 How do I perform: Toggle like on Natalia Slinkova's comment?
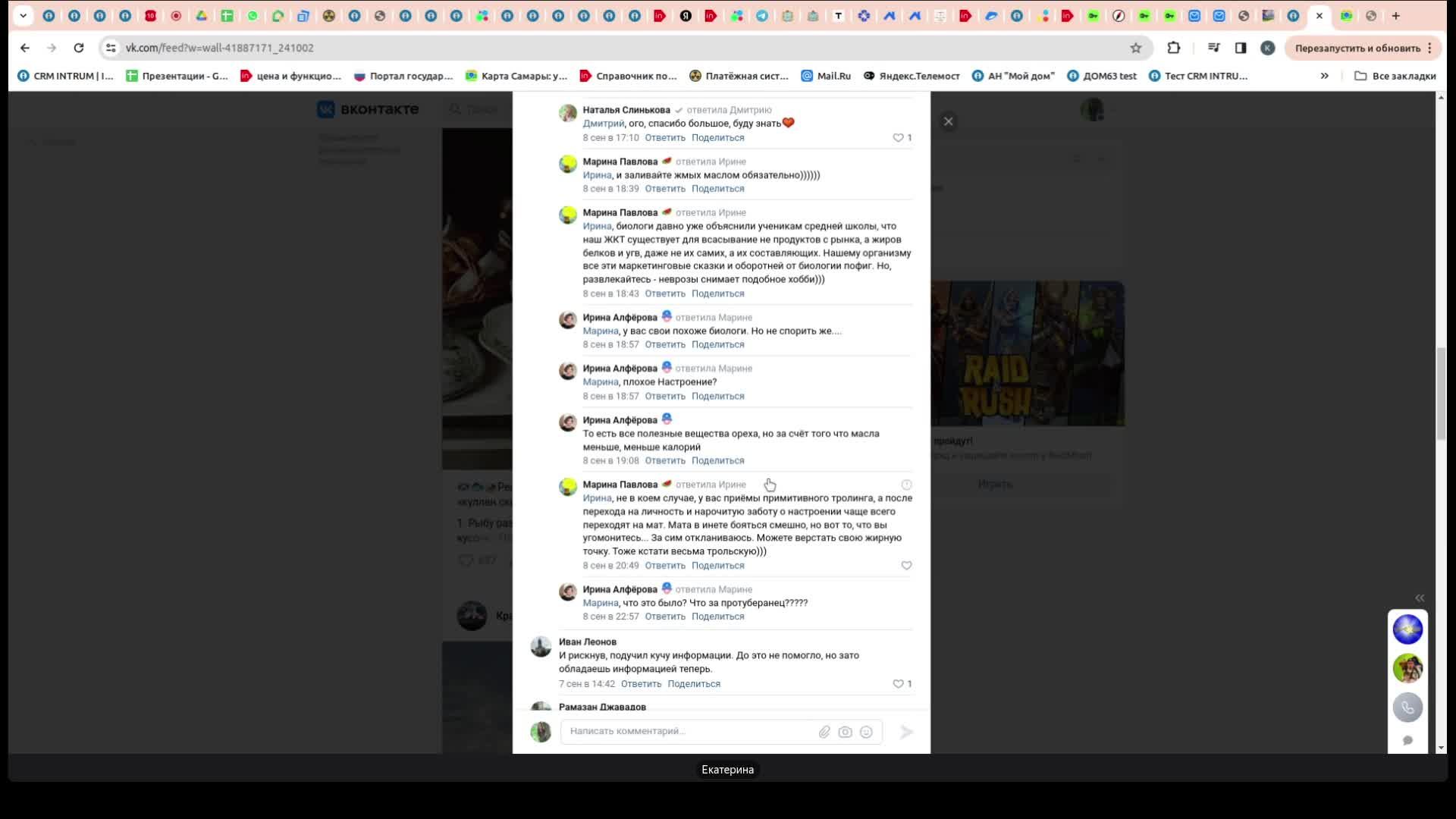(898, 138)
